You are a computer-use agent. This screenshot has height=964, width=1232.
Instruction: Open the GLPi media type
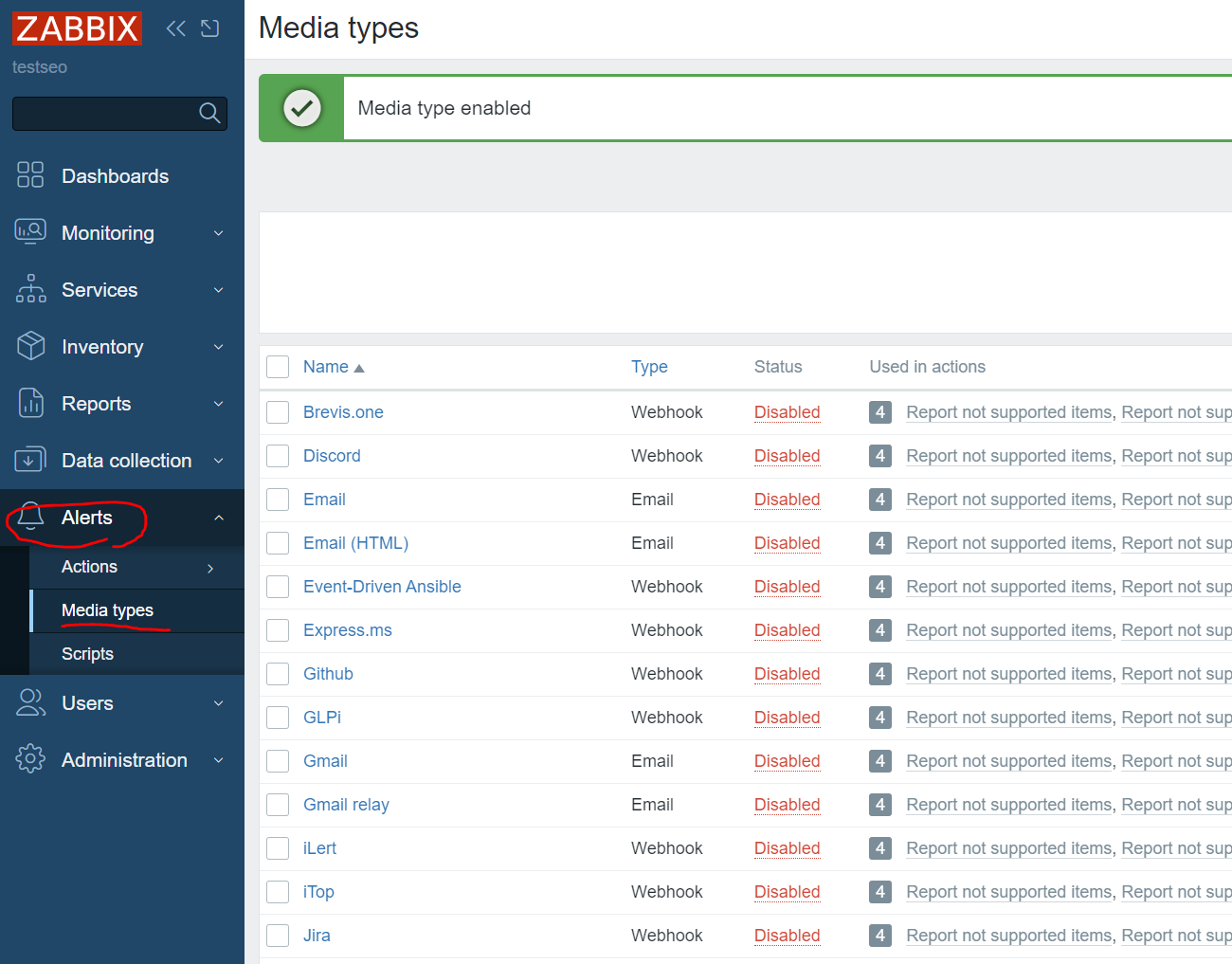pyautogui.click(x=322, y=718)
